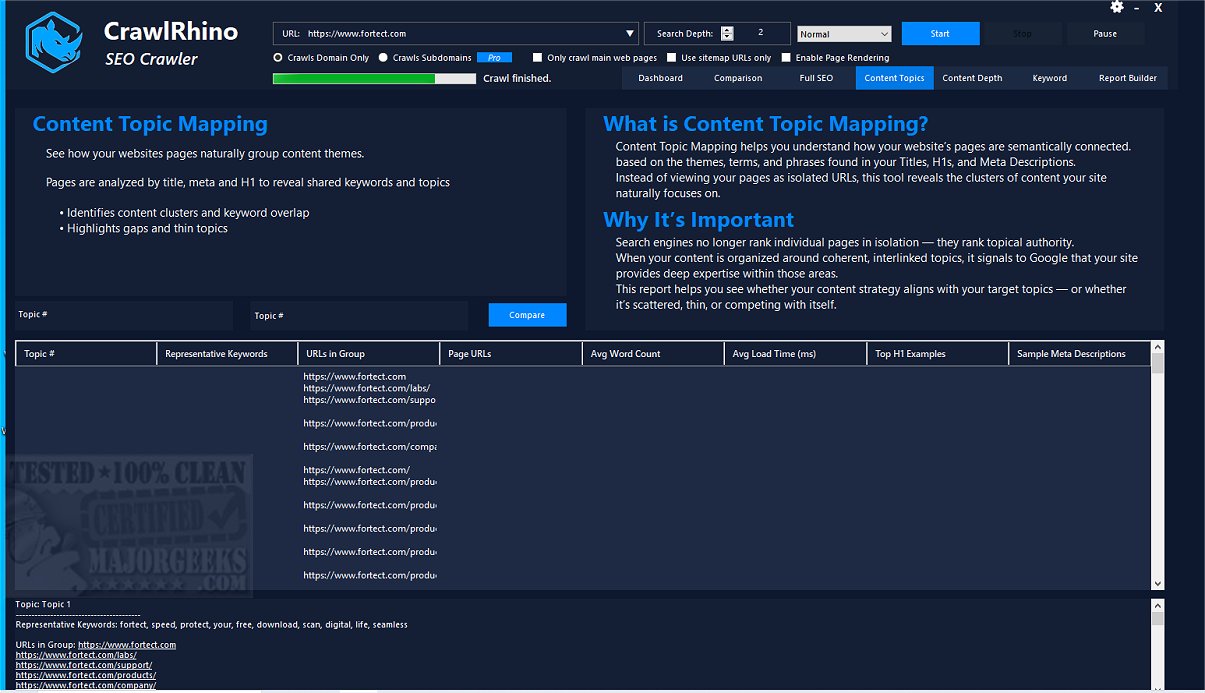Adjust Search Depth stepper arrows
Viewport: 1205px width, 693px height.
point(727,34)
